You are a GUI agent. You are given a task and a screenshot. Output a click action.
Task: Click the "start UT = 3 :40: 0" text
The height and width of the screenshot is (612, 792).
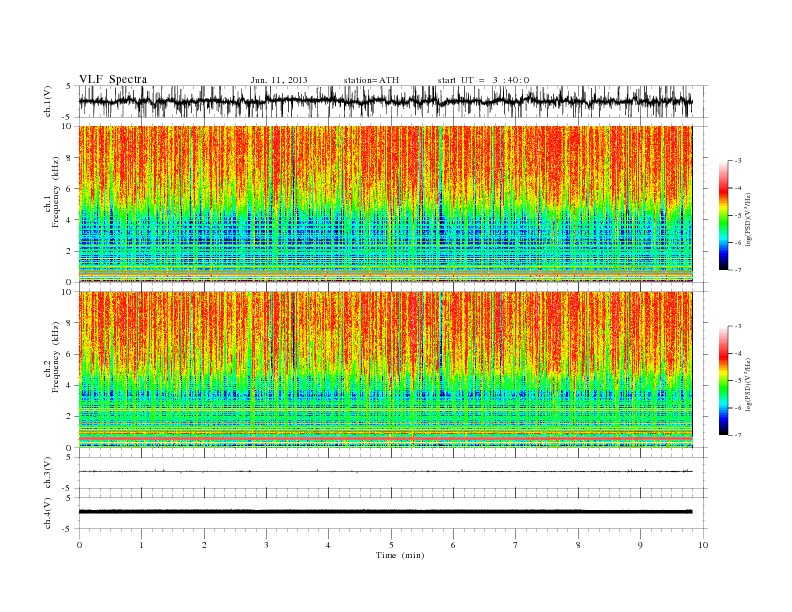coord(483,80)
